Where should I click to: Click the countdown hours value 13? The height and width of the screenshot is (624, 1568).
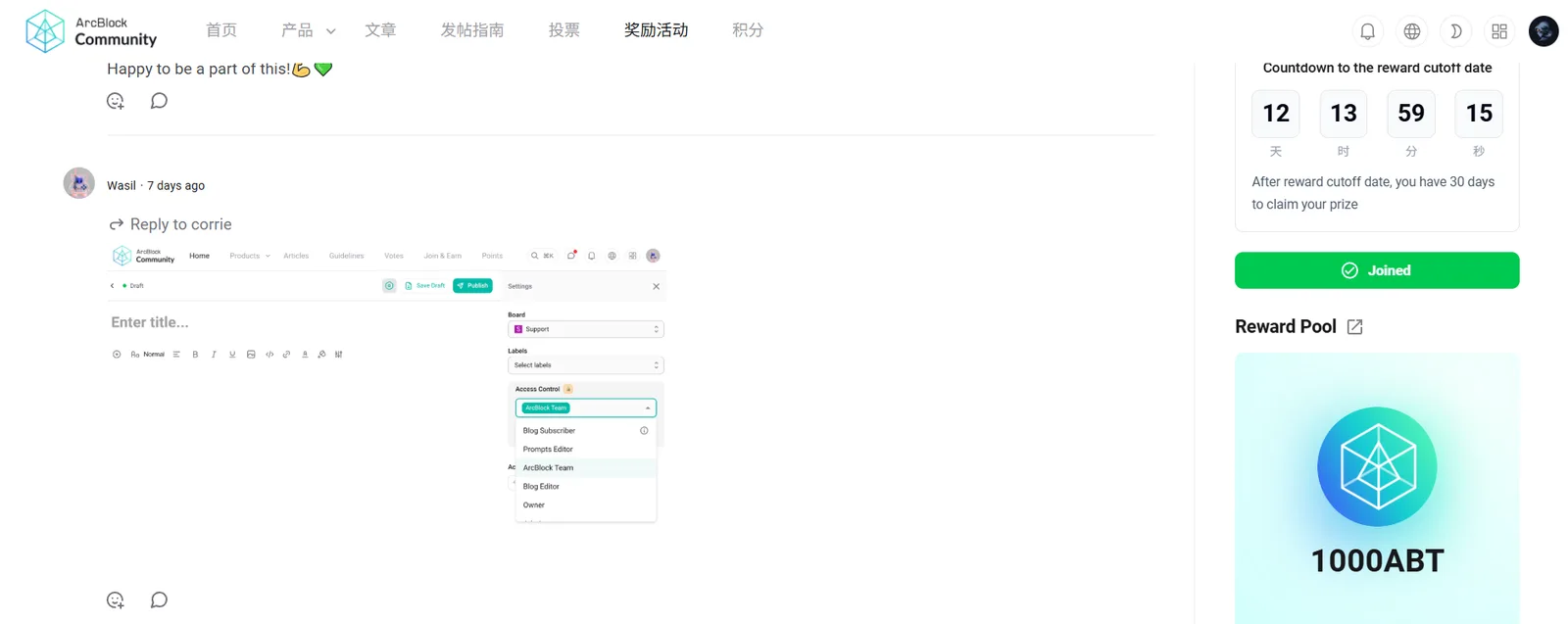(1344, 114)
